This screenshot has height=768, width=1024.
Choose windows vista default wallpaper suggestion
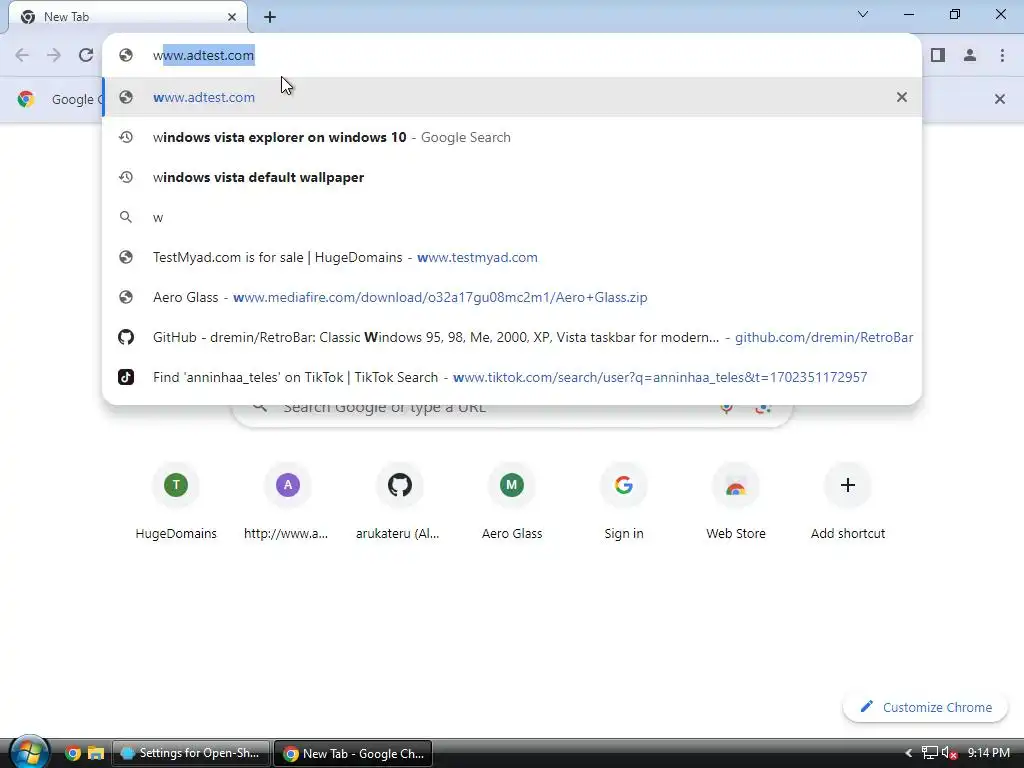click(x=512, y=177)
